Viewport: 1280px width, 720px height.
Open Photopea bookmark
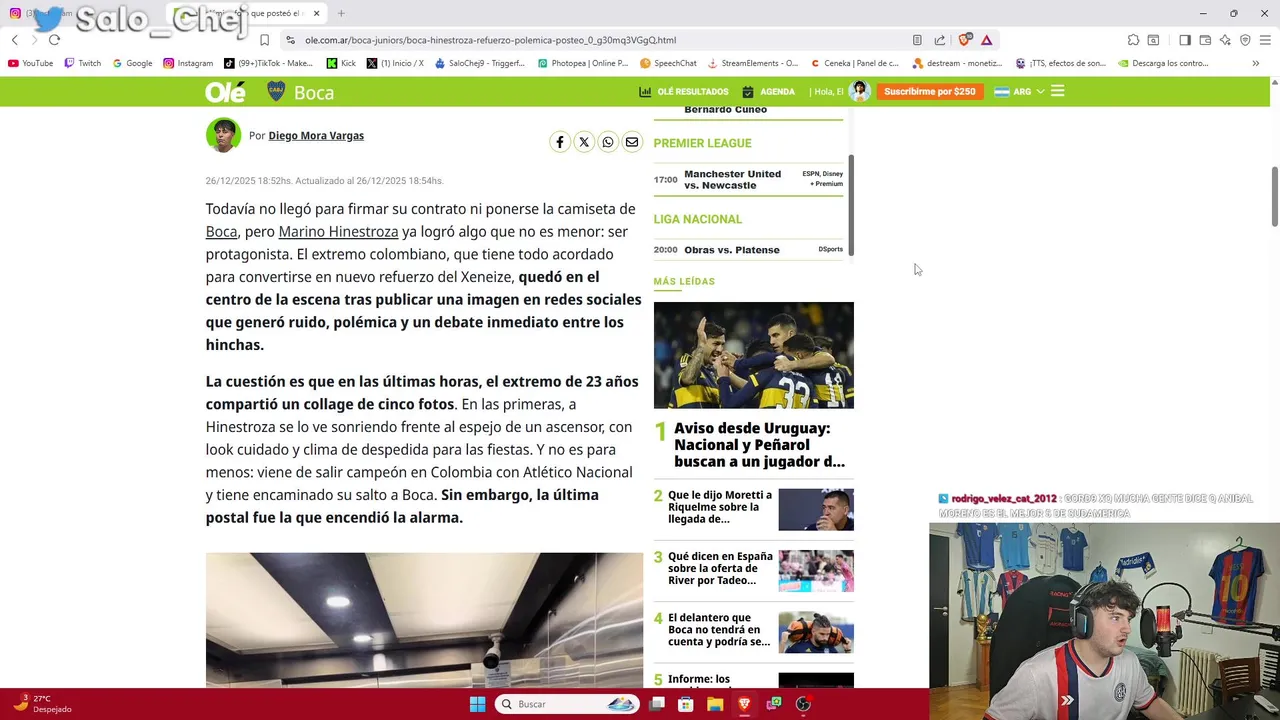(x=582, y=63)
